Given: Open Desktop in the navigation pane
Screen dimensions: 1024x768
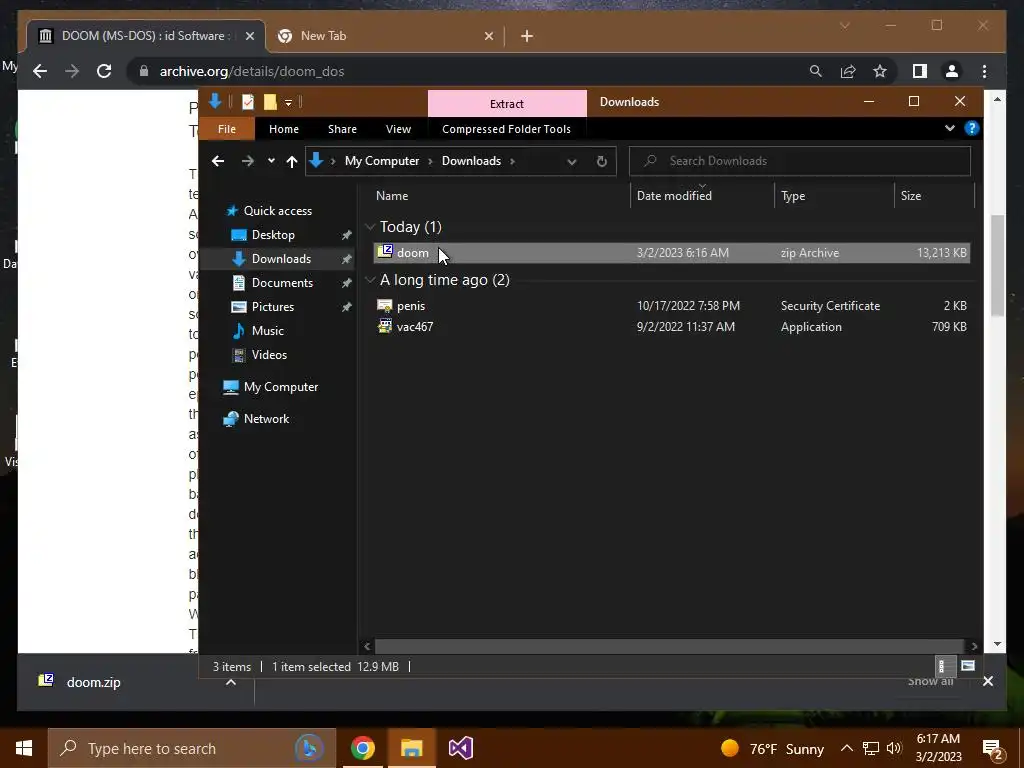Looking at the screenshot, I should pos(273,235).
